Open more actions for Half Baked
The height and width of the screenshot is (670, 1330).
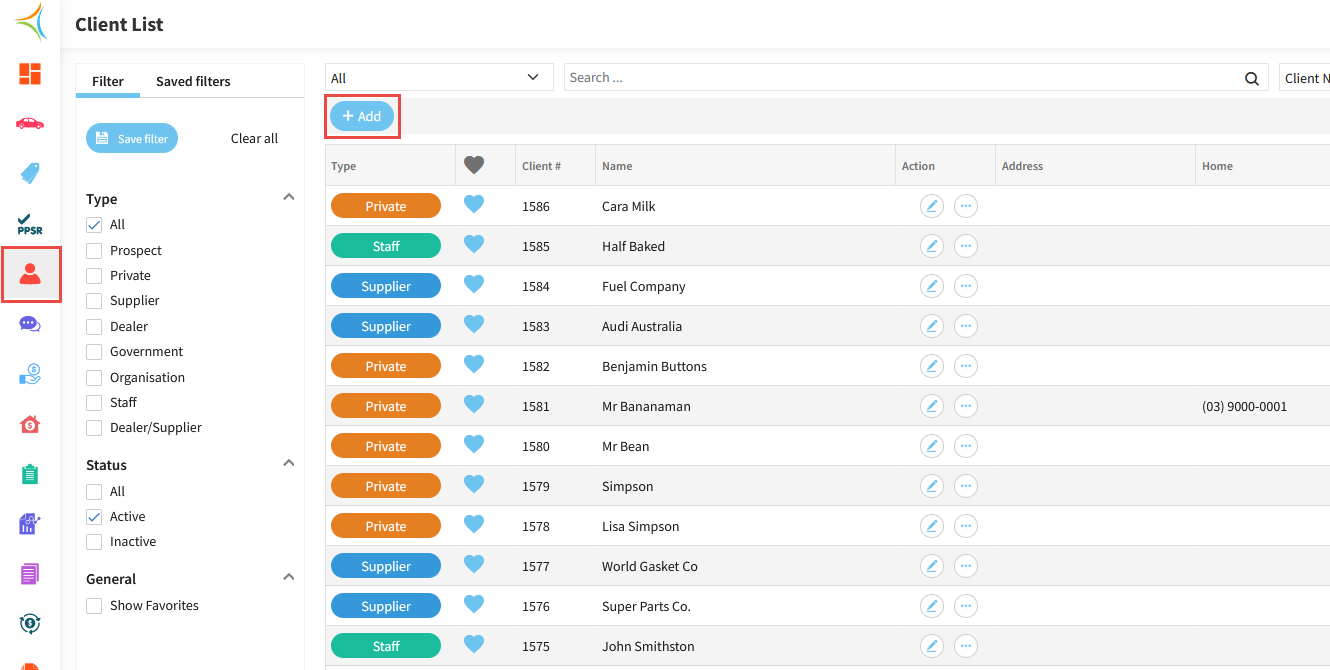point(966,246)
